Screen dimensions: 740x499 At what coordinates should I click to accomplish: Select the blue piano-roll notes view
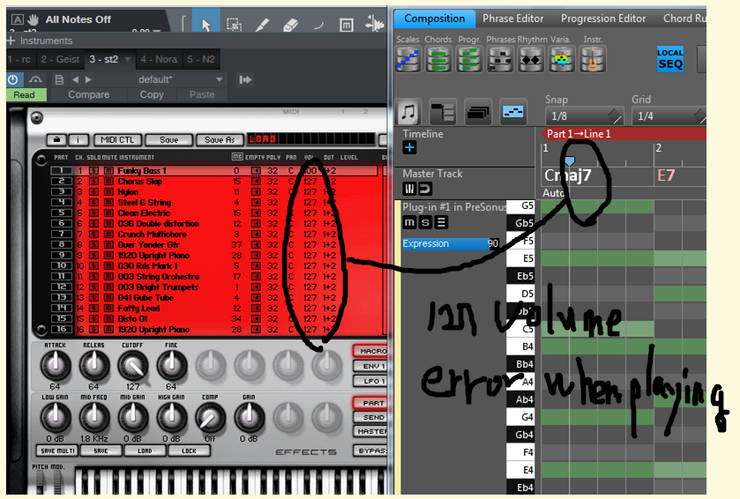coord(513,112)
